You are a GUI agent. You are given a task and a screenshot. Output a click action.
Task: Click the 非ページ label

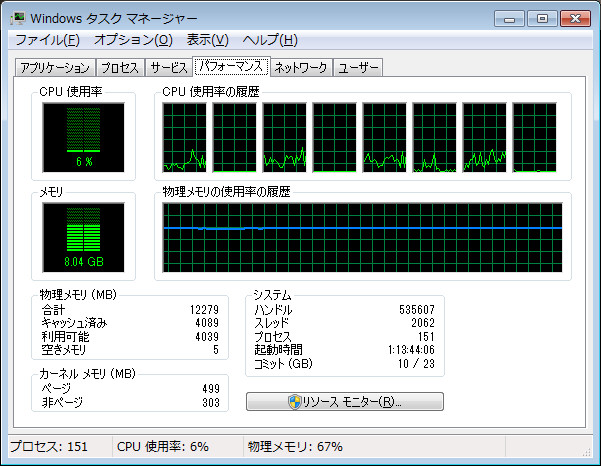click(62, 402)
